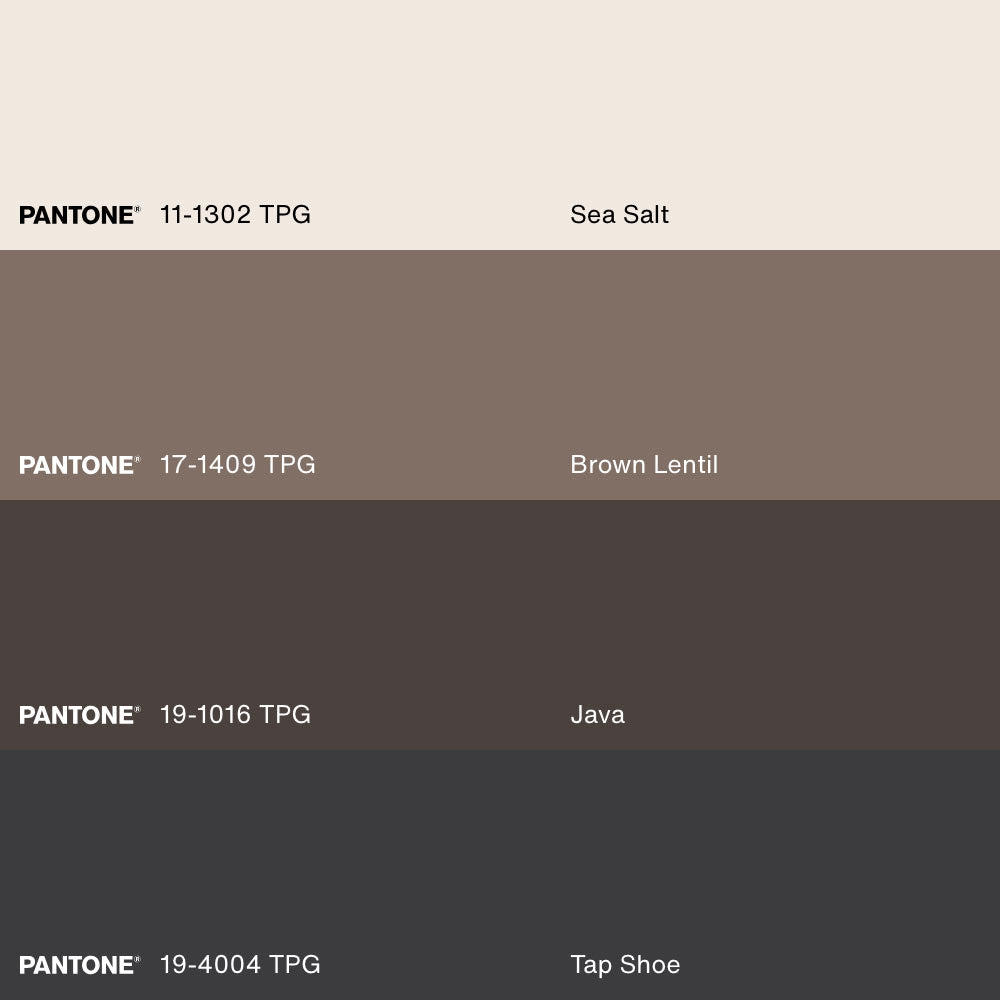Click the registered mark after the Tap Shoe row's PANTONE
Image resolution: width=1000 pixels, height=1000 pixels.
(x=137, y=959)
